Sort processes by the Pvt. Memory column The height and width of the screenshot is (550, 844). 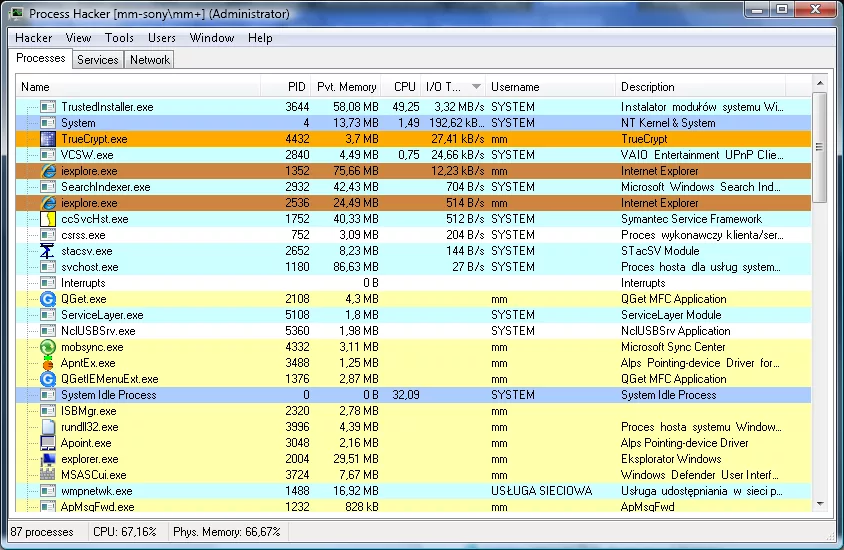click(346, 87)
